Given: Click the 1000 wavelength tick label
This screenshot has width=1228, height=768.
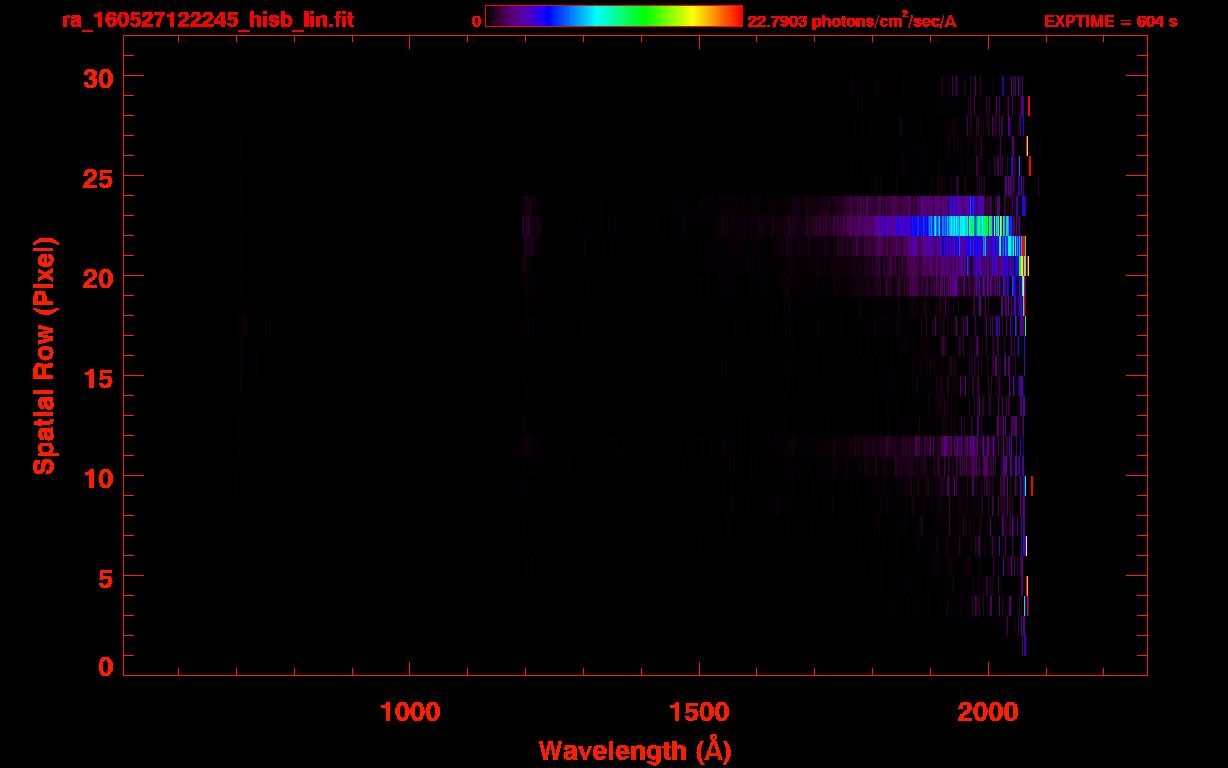Looking at the screenshot, I should 410,712.
